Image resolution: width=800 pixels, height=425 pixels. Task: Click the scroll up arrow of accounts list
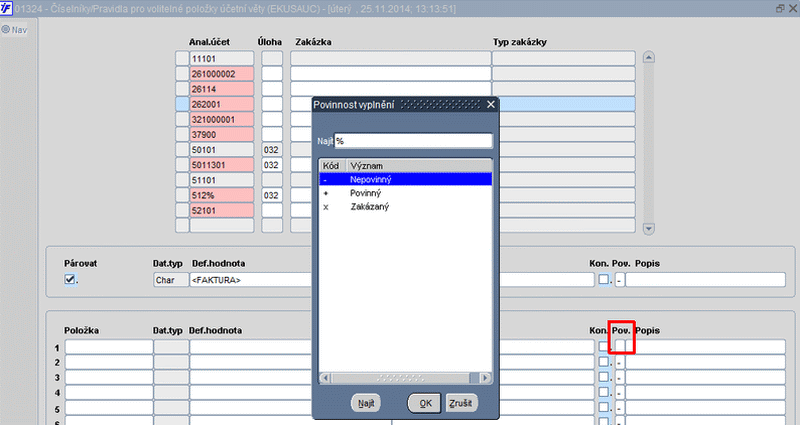pyautogui.click(x=648, y=57)
